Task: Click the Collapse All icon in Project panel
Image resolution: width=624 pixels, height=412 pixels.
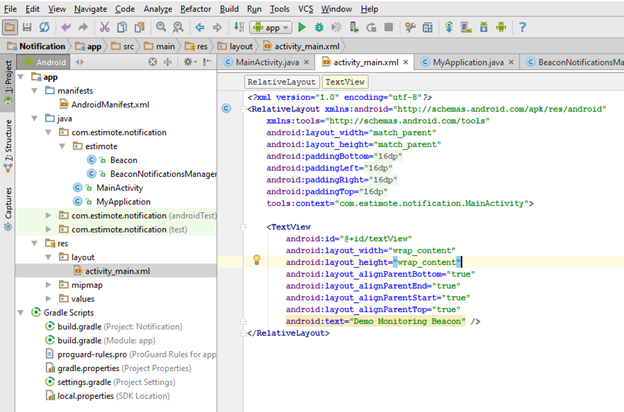Action: [x=168, y=62]
